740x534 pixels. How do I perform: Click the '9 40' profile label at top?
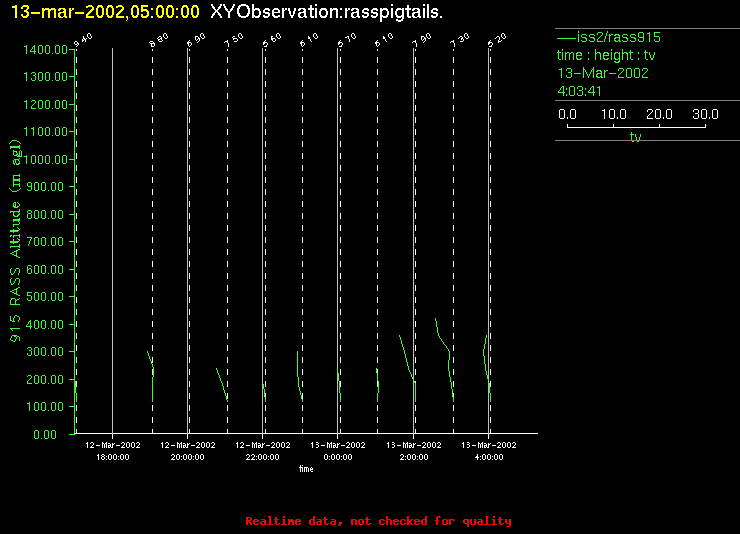tap(84, 41)
